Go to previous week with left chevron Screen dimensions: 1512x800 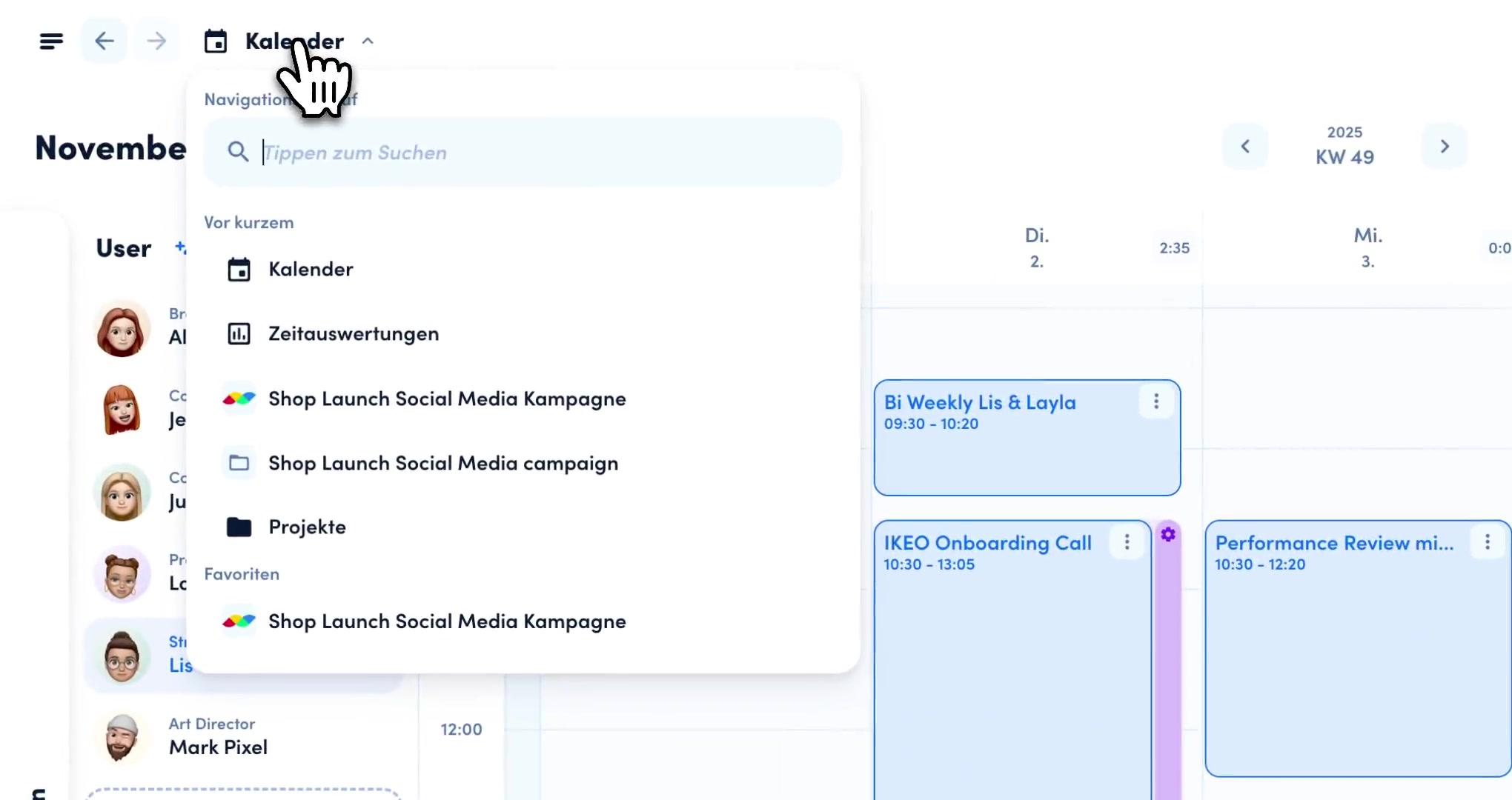click(x=1245, y=147)
